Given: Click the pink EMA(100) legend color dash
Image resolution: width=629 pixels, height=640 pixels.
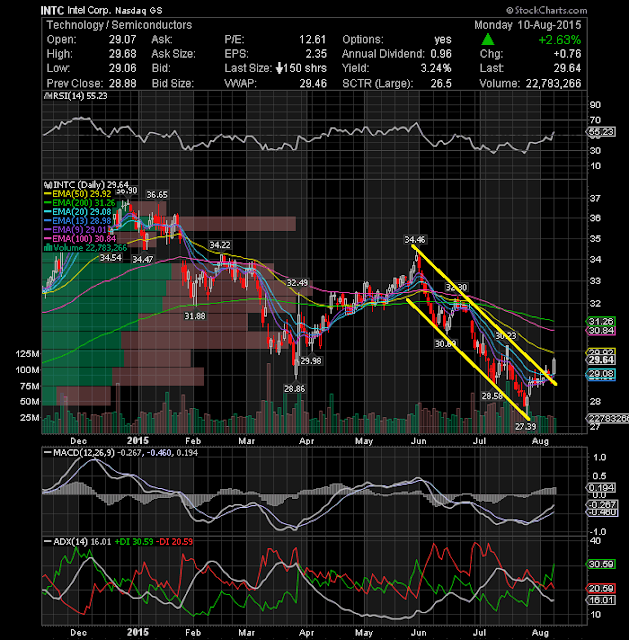Looking at the screenshot, I should tap(47, 239).
